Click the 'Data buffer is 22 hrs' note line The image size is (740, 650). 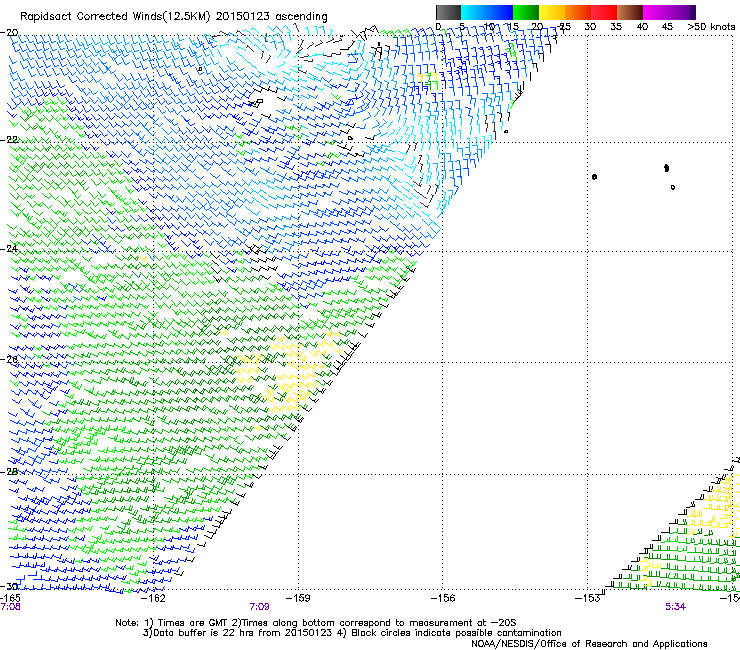click(352, 633)
